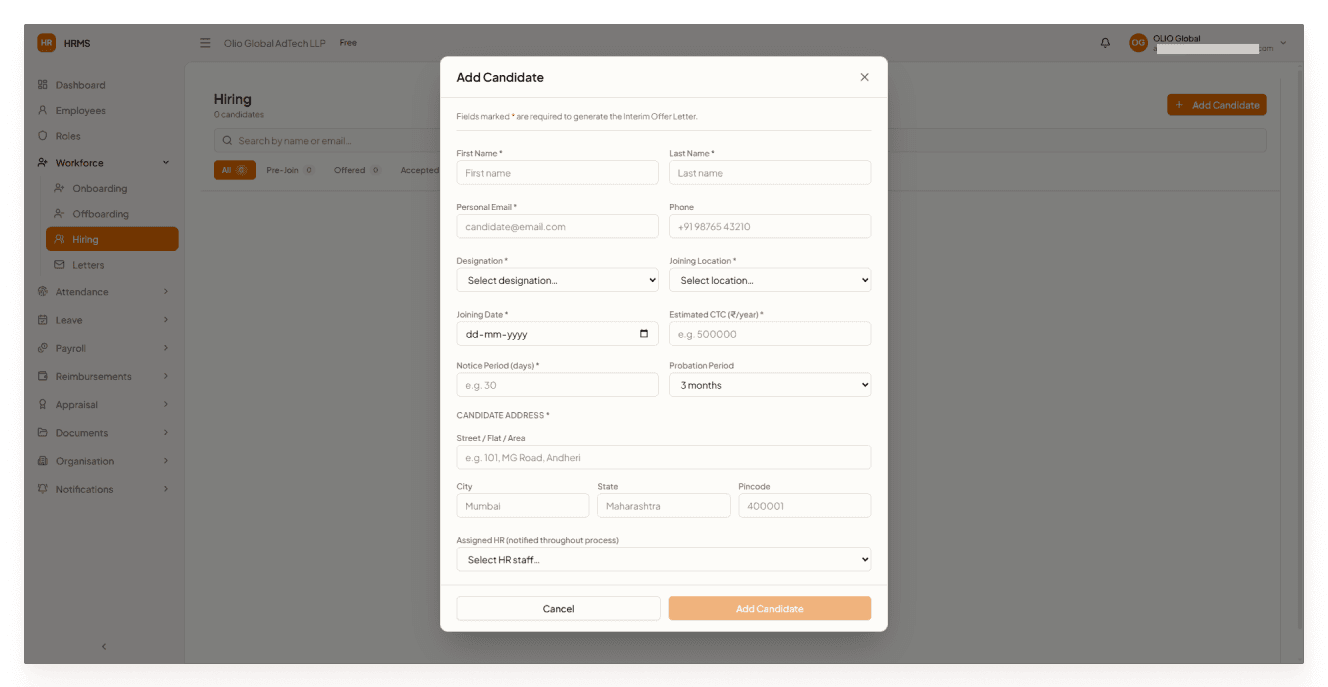Click the Estimated CTC input field

click(770, 334)
